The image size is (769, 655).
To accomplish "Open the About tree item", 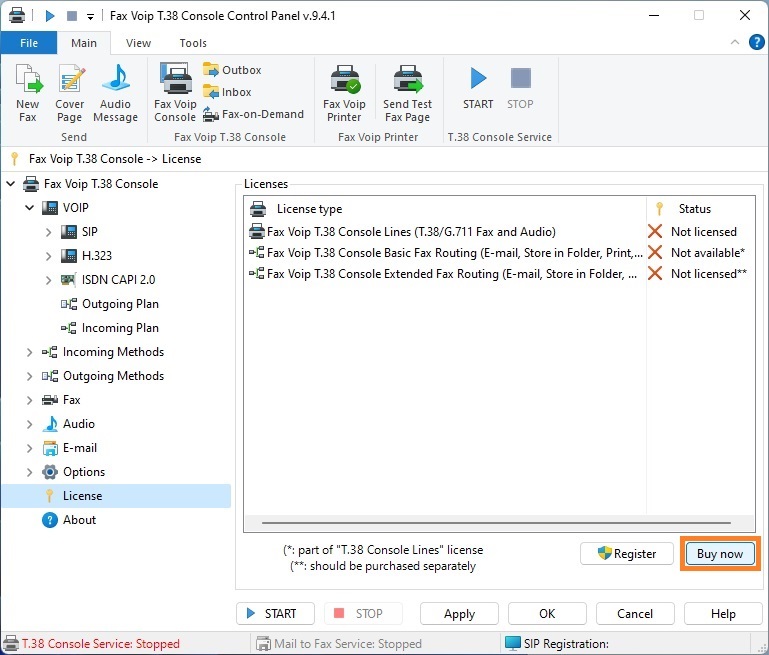I will point(69,520).
